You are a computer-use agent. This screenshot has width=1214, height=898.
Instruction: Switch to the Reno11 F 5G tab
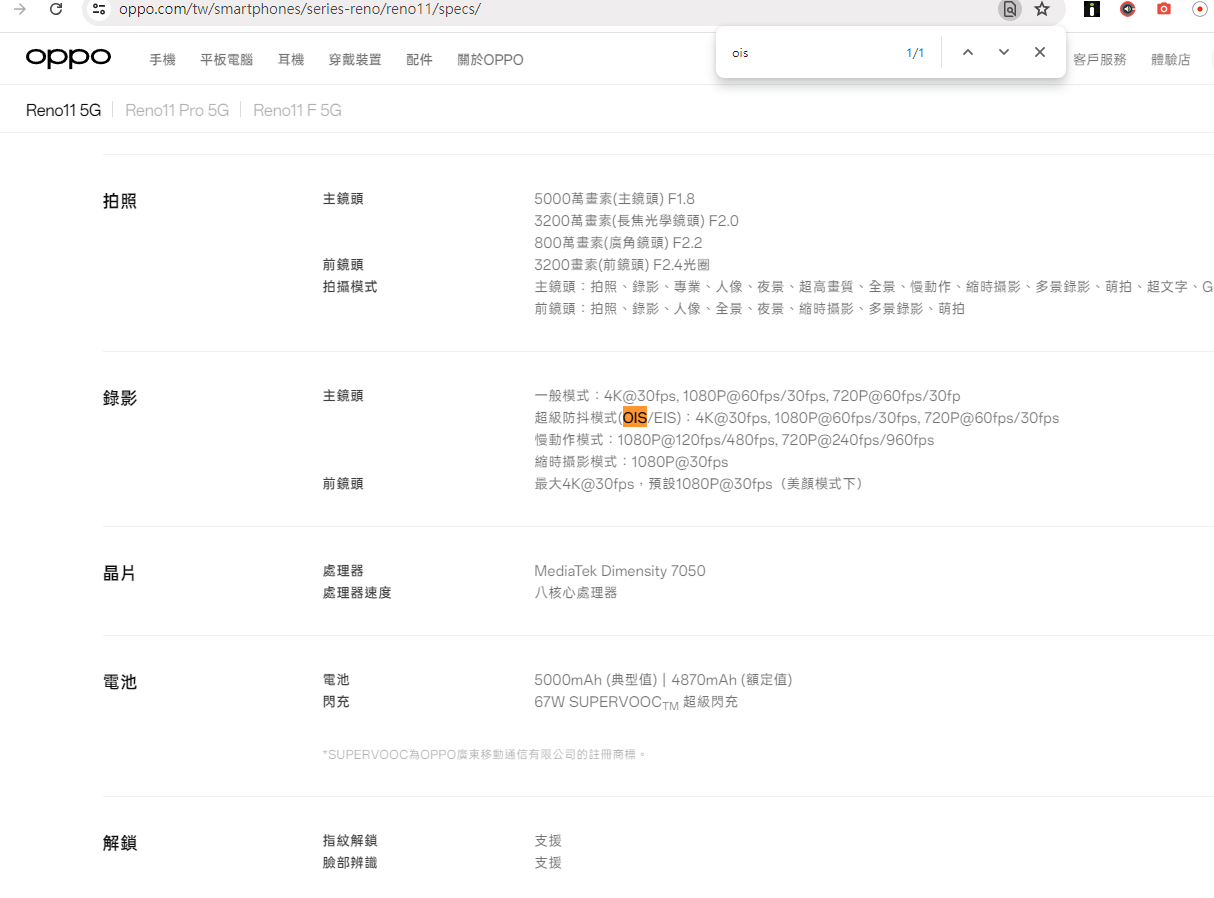pyautogui.click(x=297, y=110)
